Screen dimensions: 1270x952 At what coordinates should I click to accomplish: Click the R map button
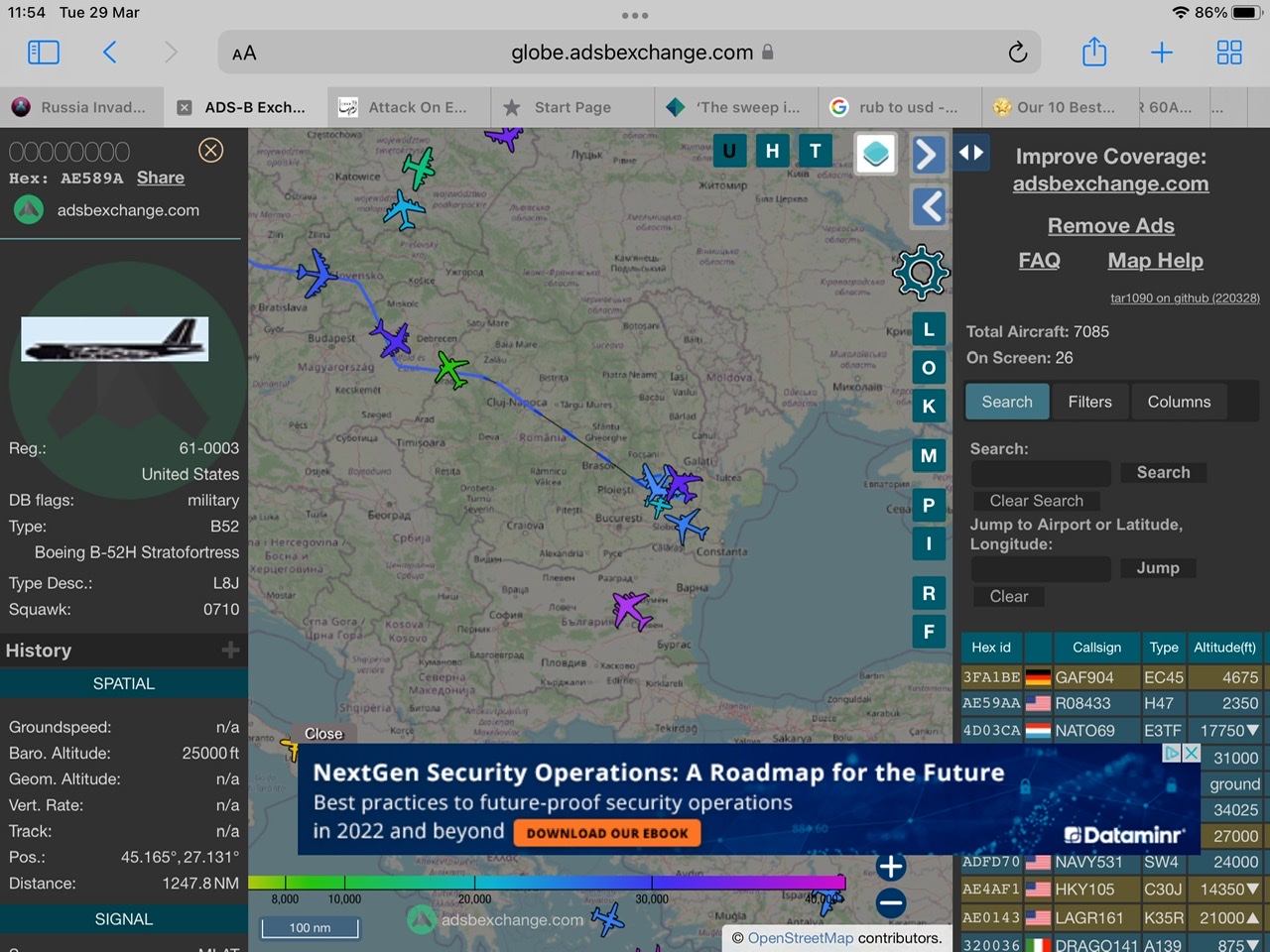tap(929, 593)
